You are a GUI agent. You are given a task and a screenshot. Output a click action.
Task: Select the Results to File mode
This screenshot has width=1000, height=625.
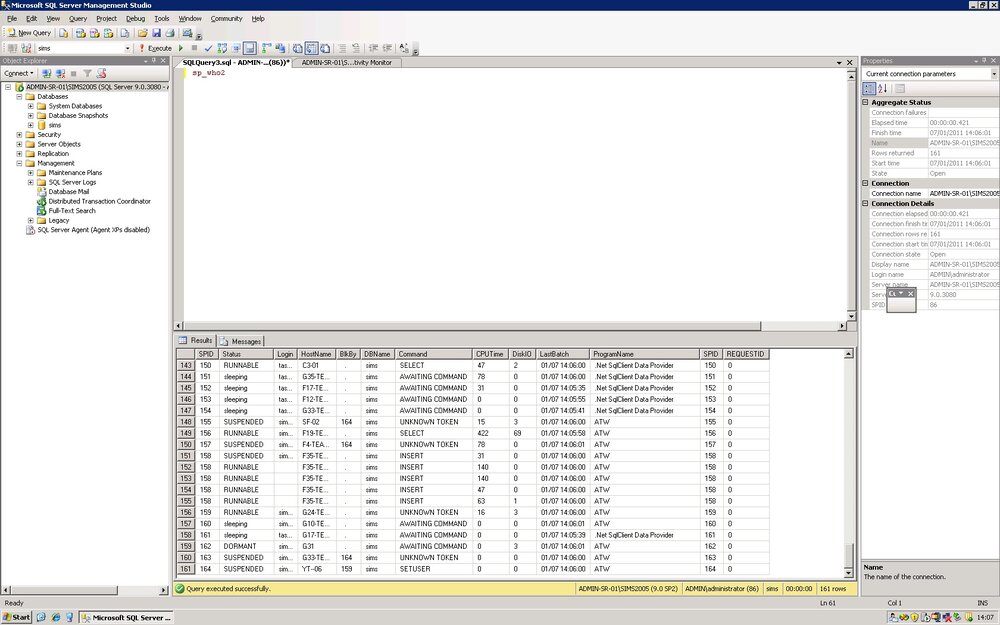pyautogui.click(x=325, y=48)
